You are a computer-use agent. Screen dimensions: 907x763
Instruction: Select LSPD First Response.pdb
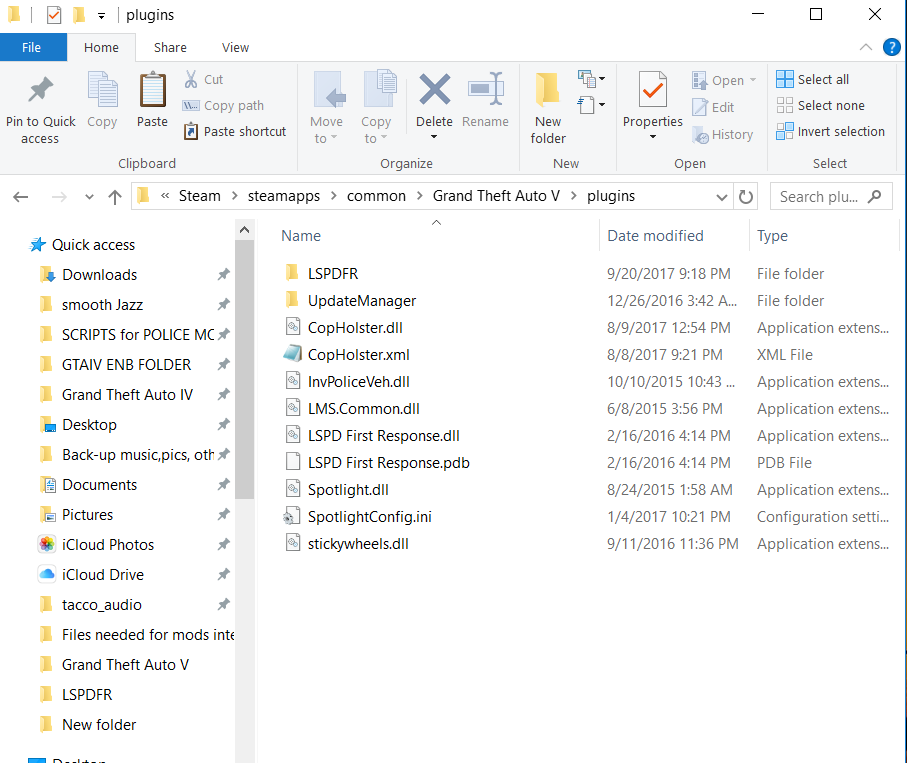(x=389, y=463)
